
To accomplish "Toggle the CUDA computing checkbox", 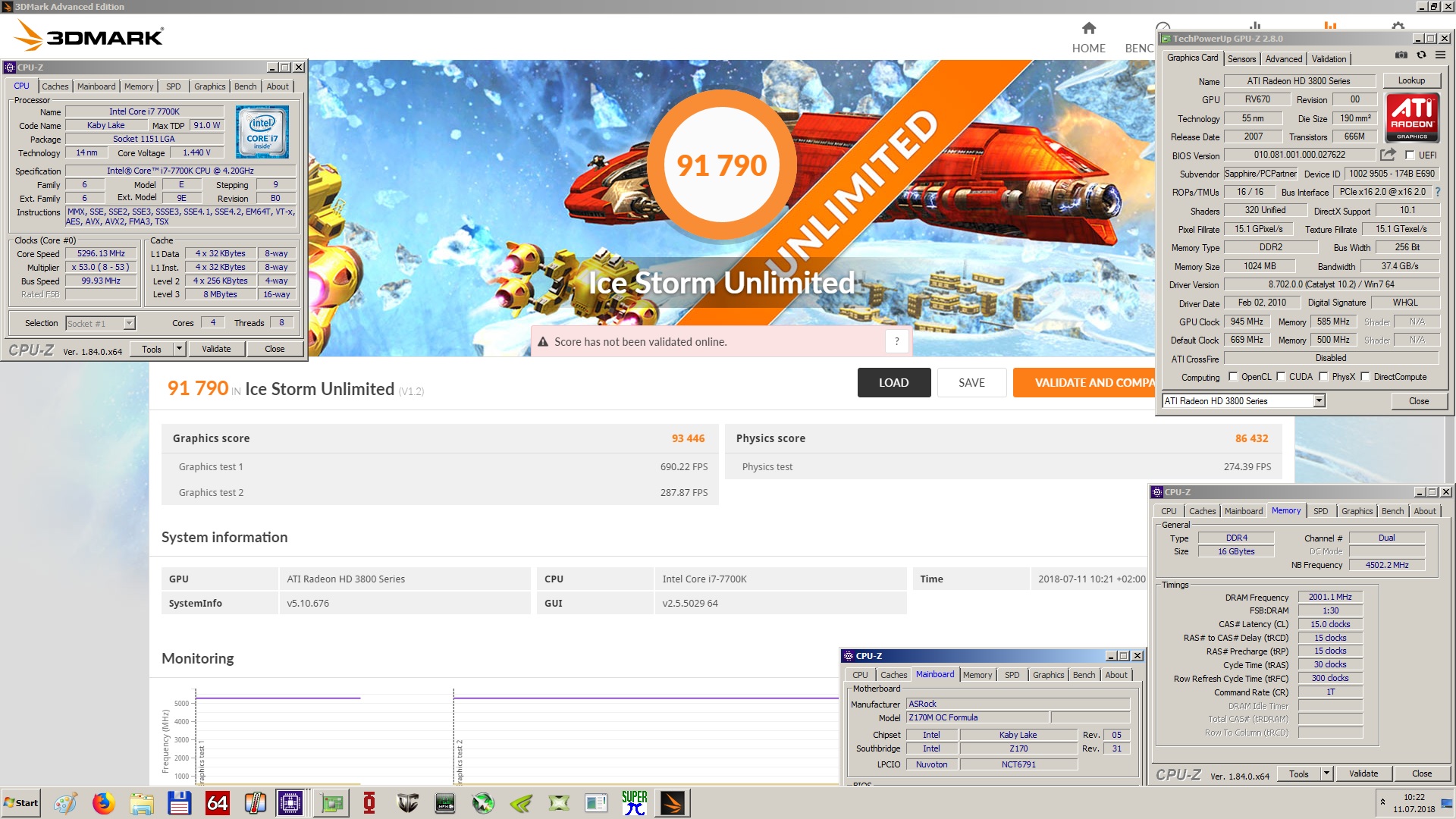I will tap(1281, 377).
